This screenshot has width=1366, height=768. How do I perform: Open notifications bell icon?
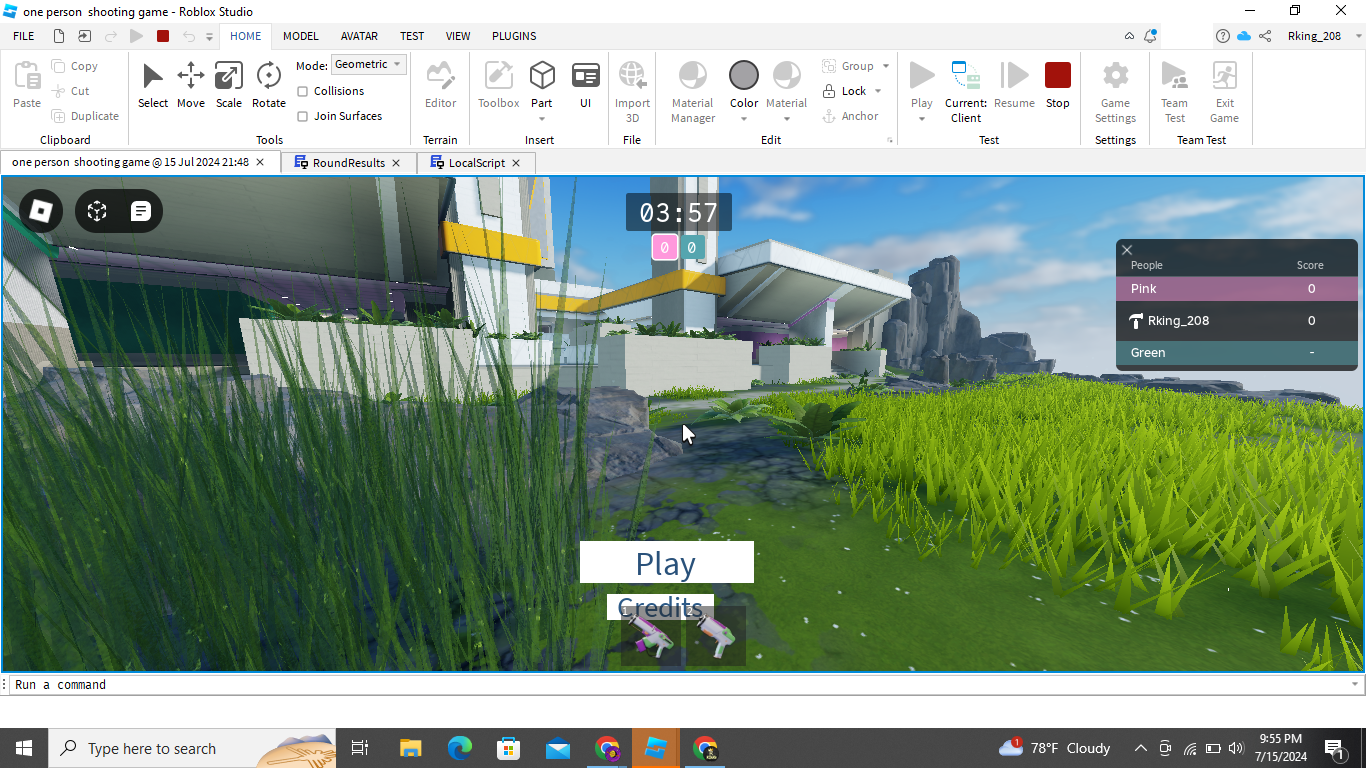tap(1151, 36)
